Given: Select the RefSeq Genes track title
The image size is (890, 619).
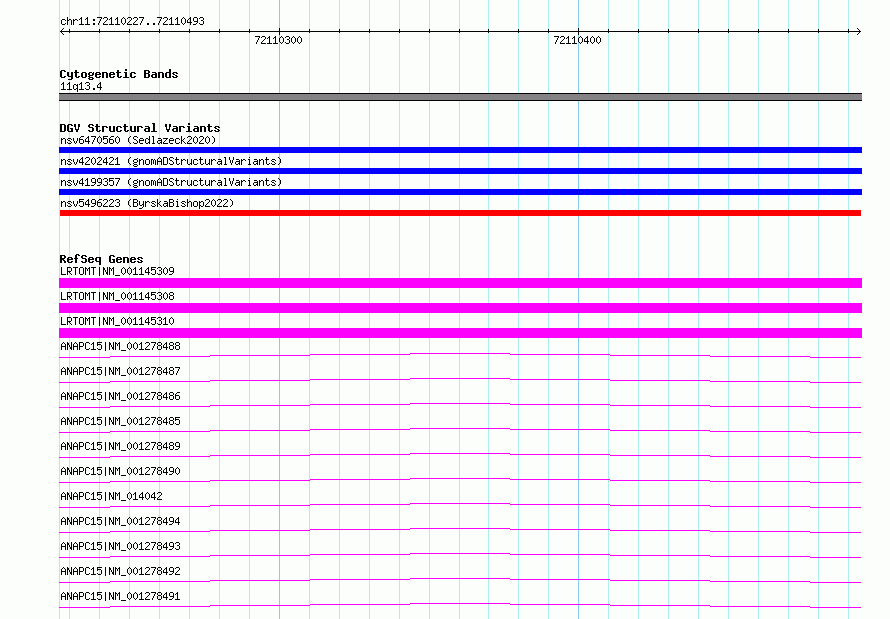Looking at the screenshot, I should click(101, 259).
